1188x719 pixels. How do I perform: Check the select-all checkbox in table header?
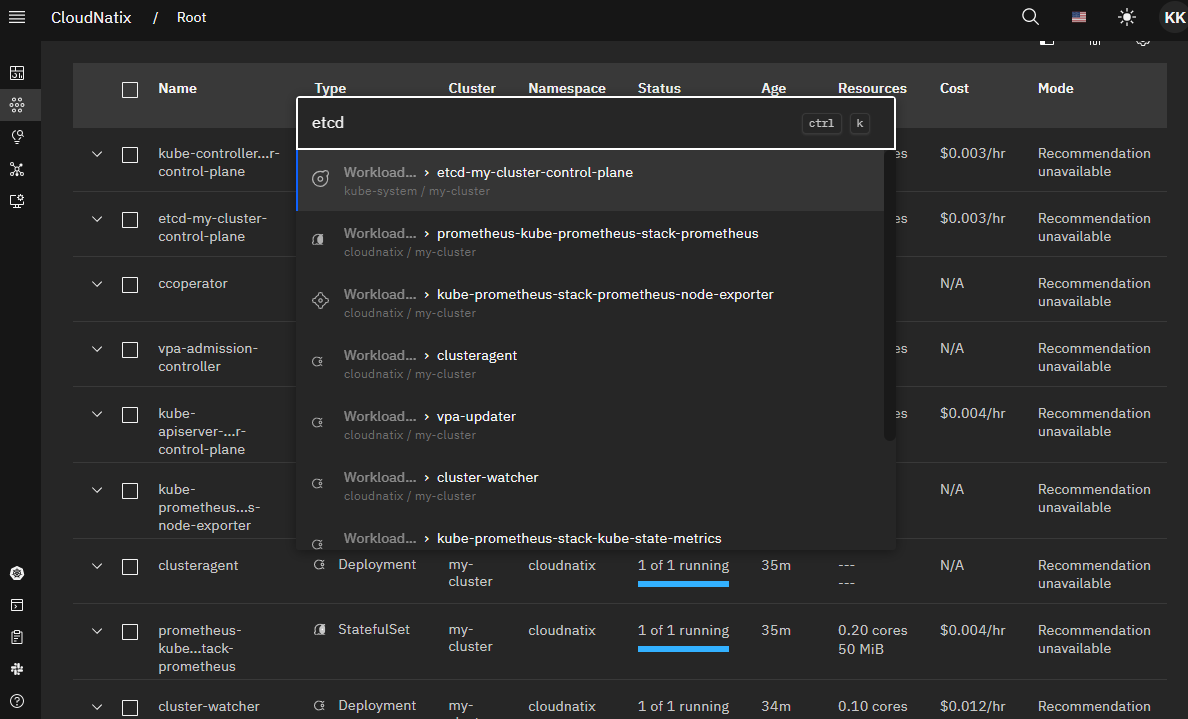(x=130, y=90)
